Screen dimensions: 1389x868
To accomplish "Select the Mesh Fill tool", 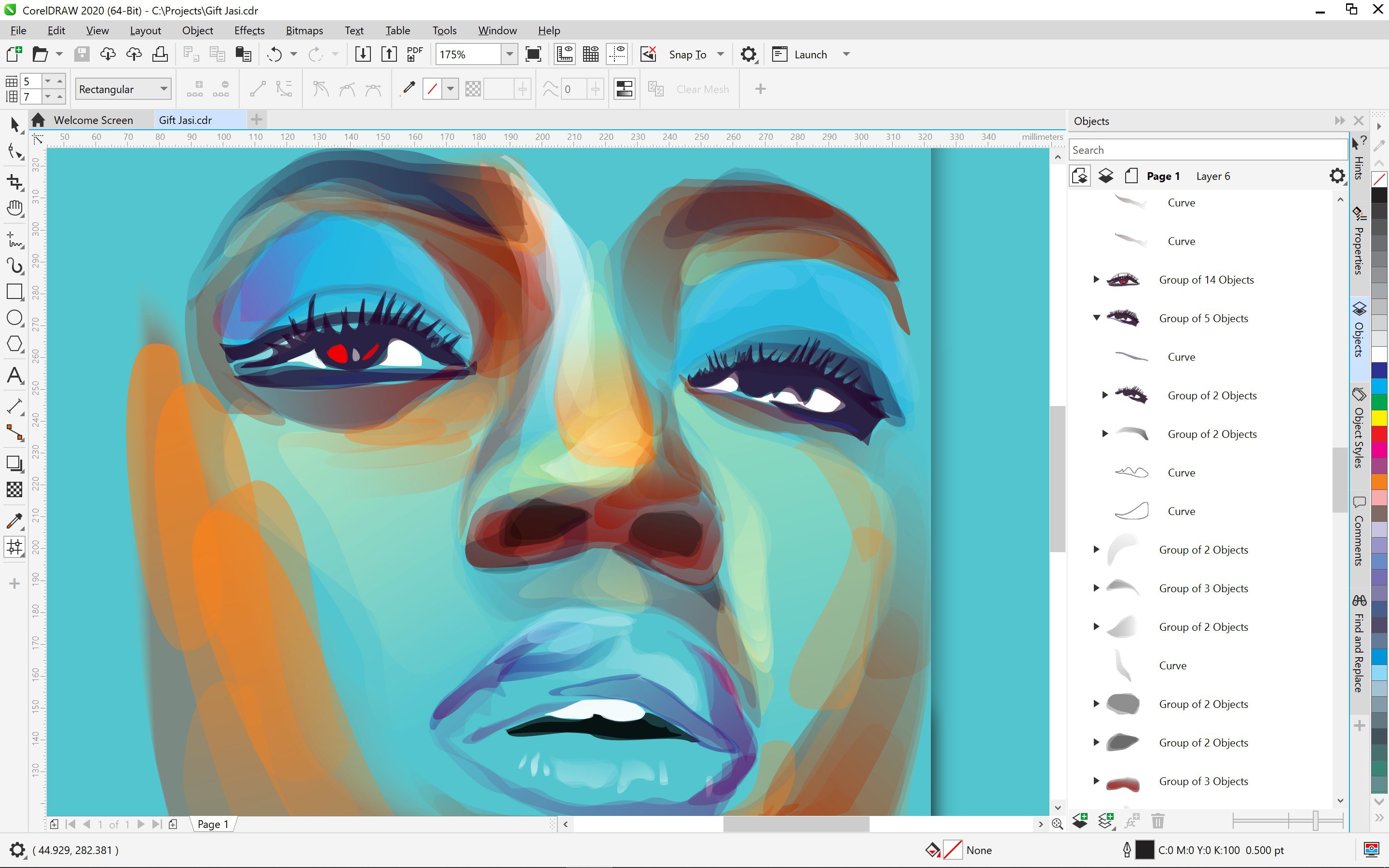I will (15, 546).
